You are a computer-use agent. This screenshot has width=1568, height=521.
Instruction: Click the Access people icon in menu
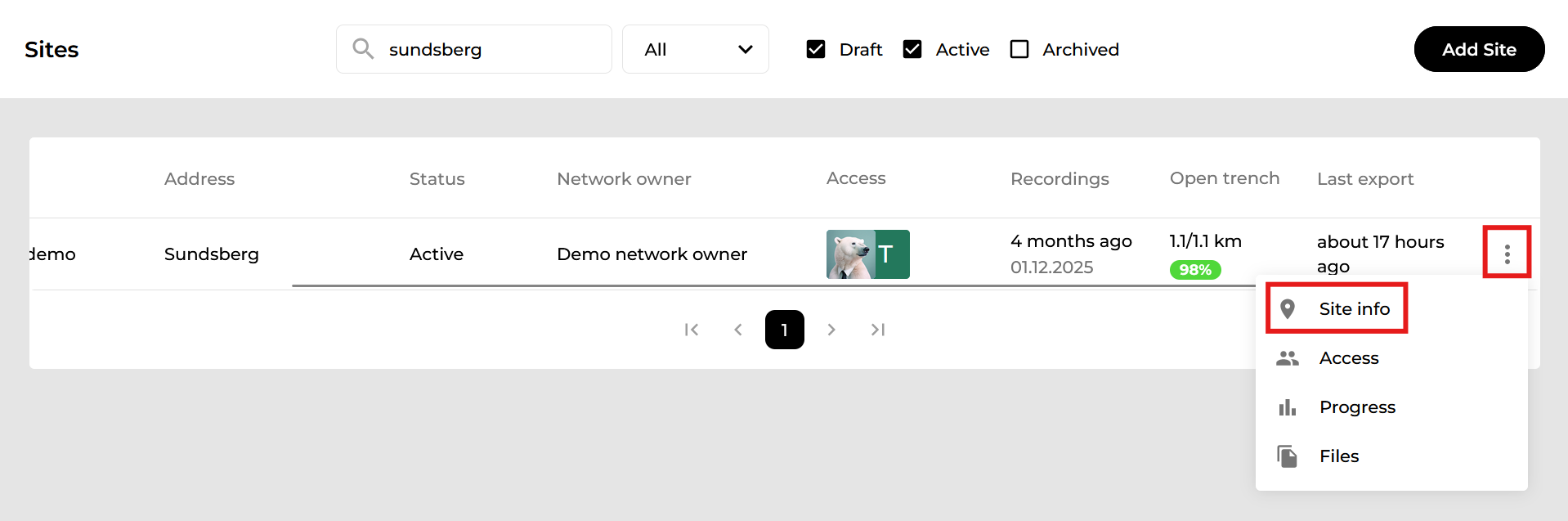tap(1288, 358)
